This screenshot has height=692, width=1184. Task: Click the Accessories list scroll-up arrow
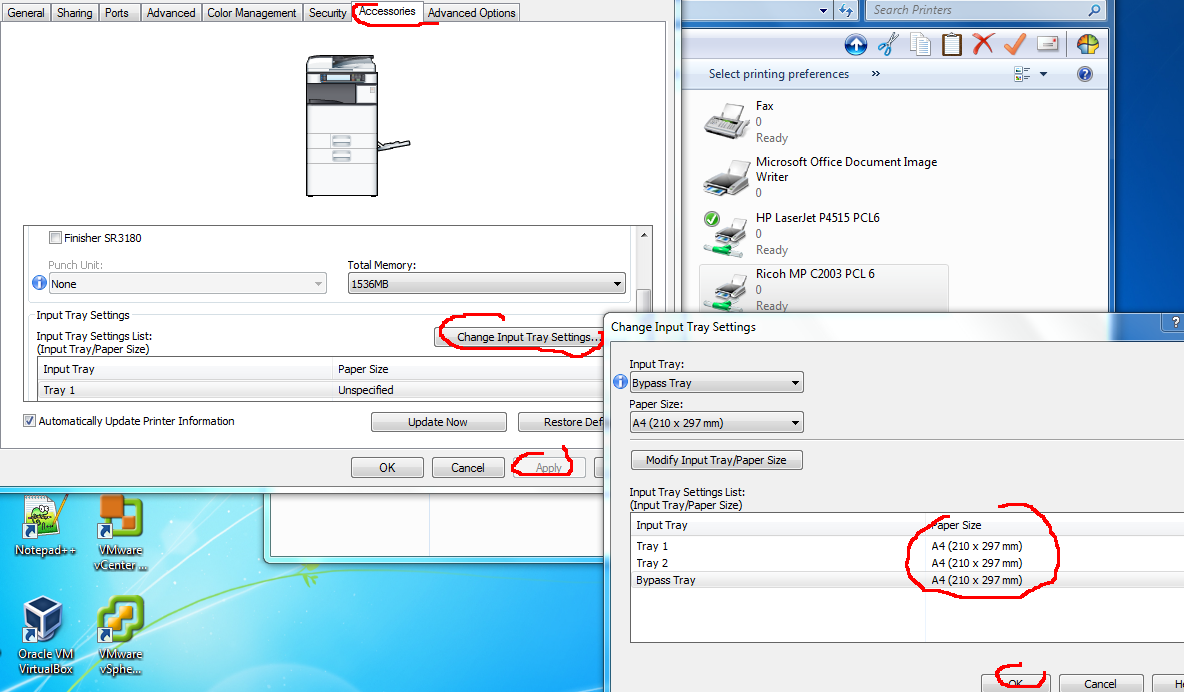click(643, 235)
